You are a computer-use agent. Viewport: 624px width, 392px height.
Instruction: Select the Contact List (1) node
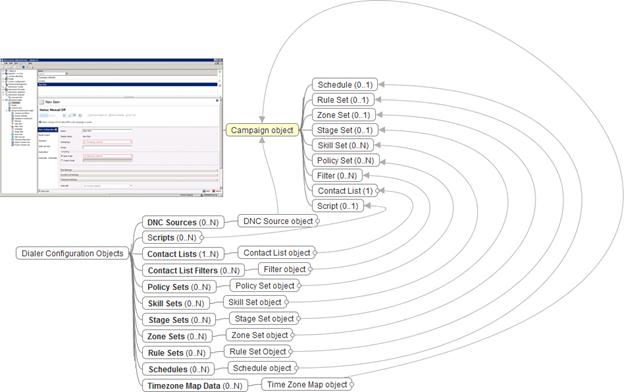click(x=345, y=191)
